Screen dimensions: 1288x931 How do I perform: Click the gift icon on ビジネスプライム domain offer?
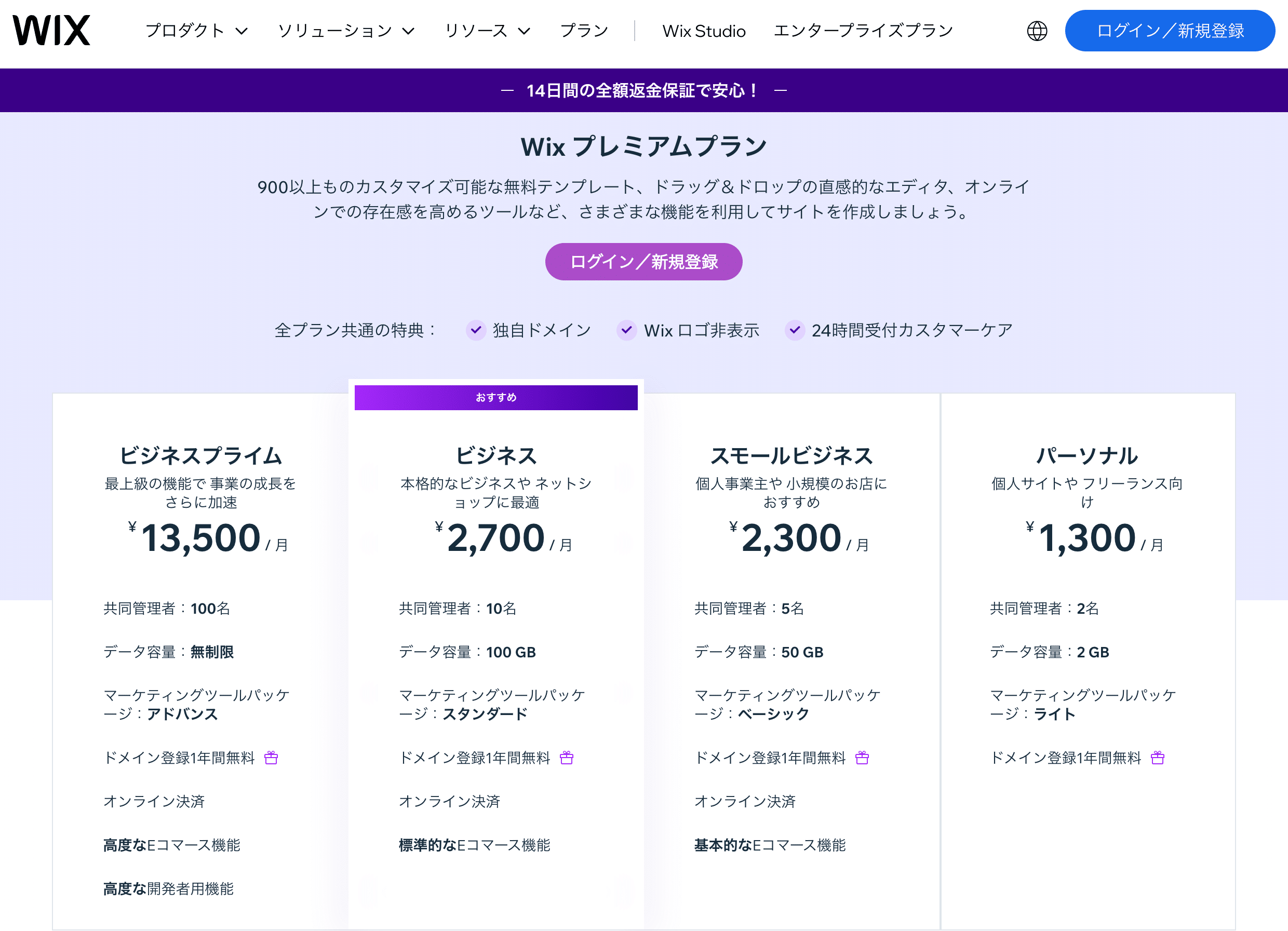[x=271, y=757]
